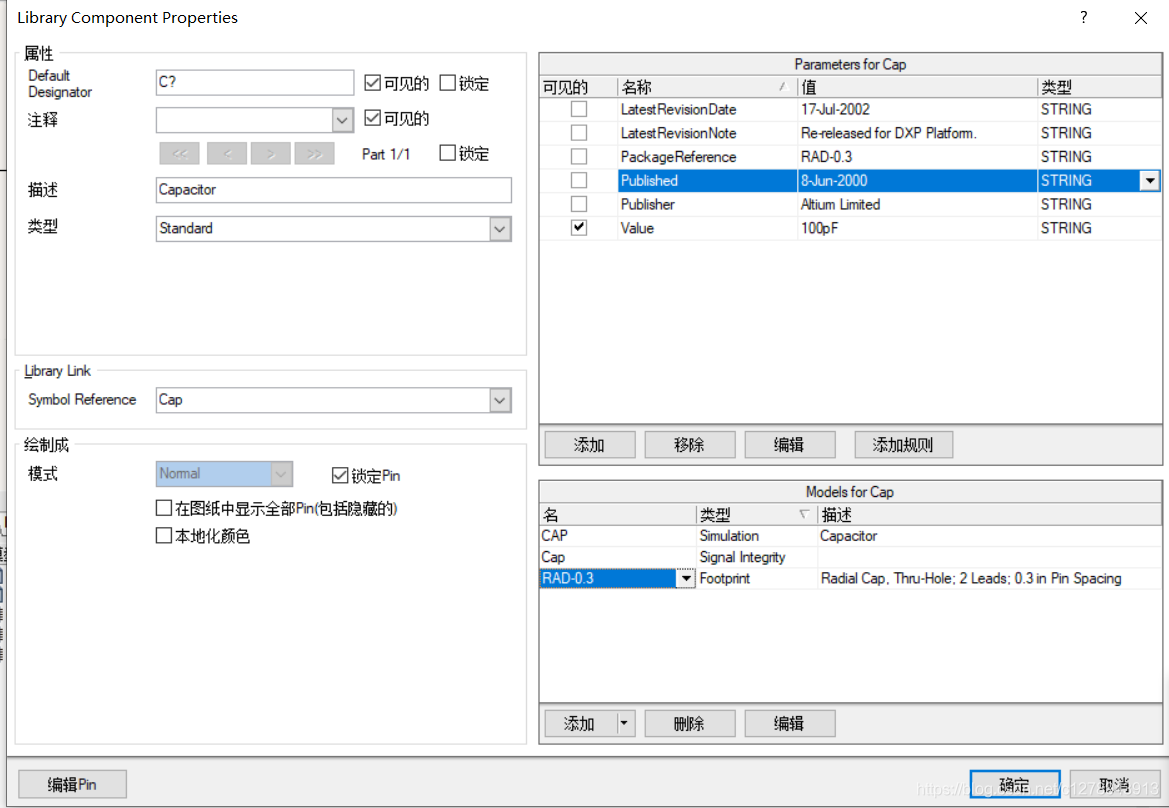Open the Symbol Reference Cap dropdown

click(x=500, y=400)
